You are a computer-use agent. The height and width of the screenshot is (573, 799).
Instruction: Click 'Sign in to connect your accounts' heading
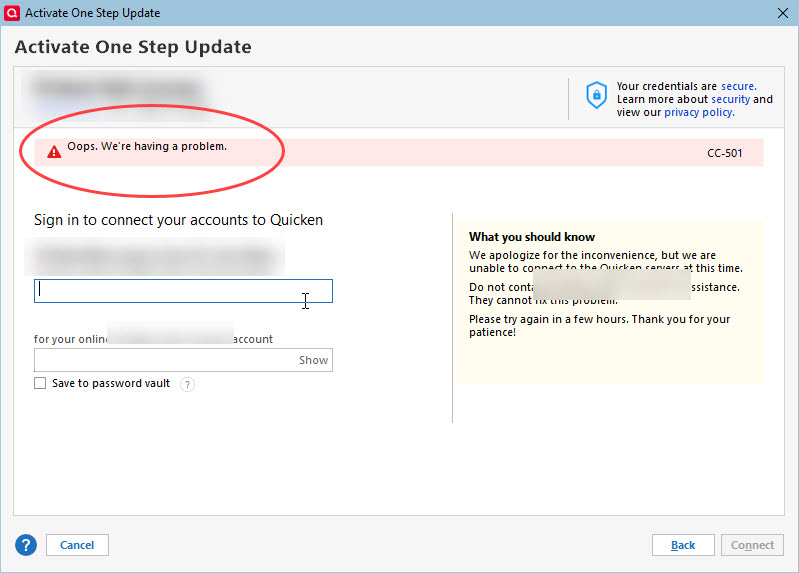pos(178,220)
